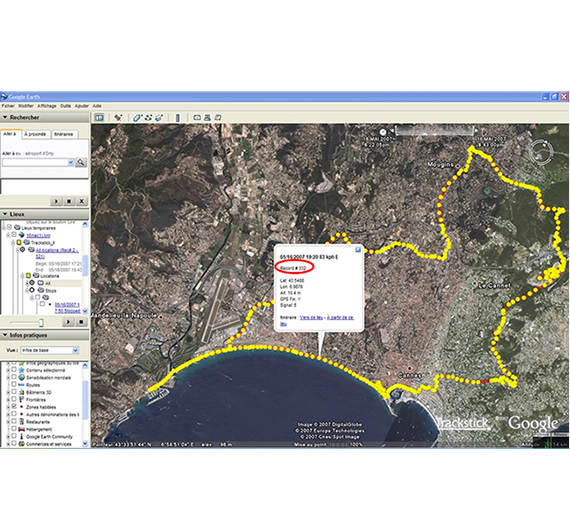Open the Outils menu

pos(65,106)
